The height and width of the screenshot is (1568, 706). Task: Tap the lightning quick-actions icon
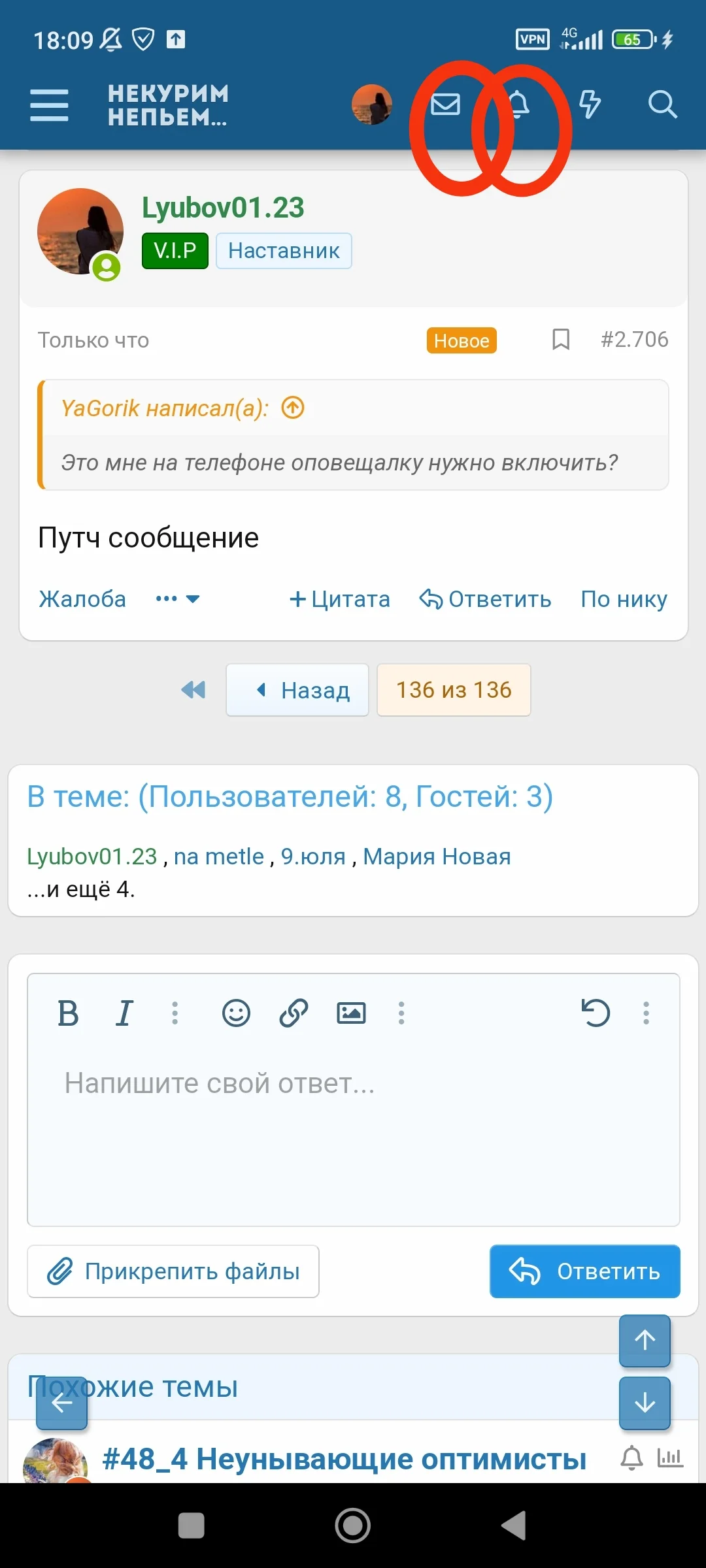coord(589,105)
